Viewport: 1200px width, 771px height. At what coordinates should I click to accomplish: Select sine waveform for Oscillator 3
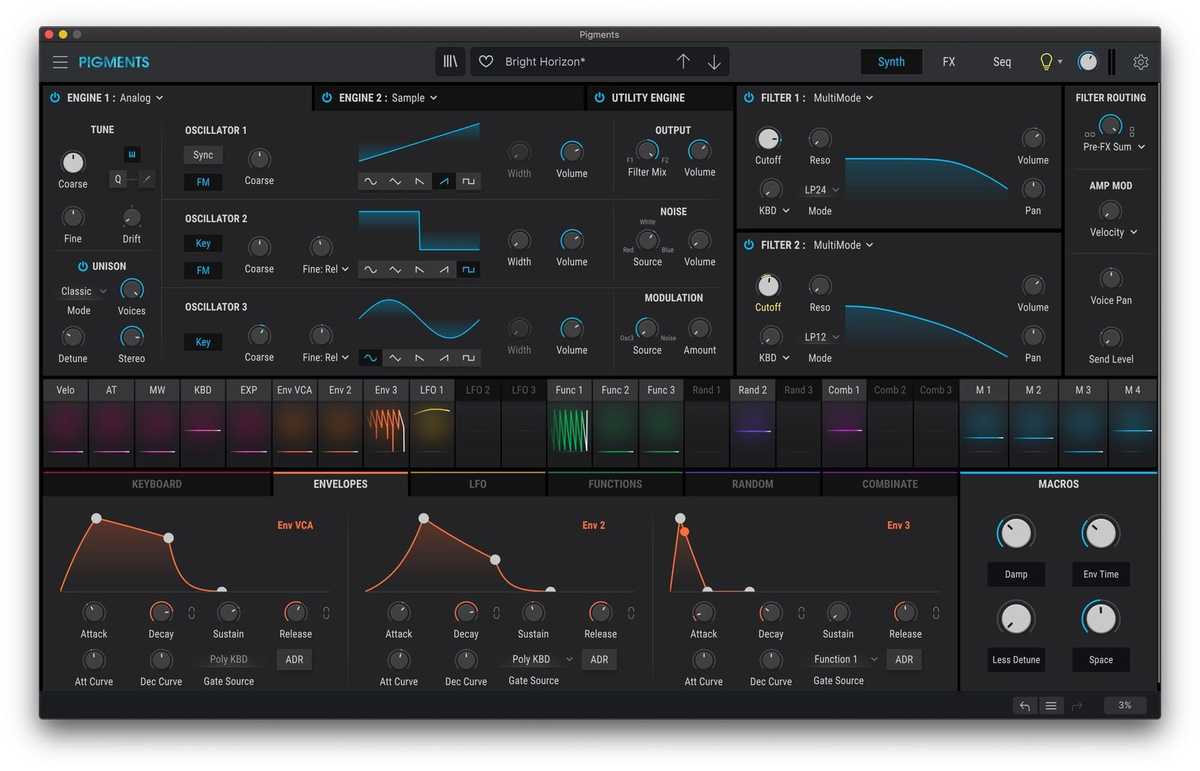371,358
